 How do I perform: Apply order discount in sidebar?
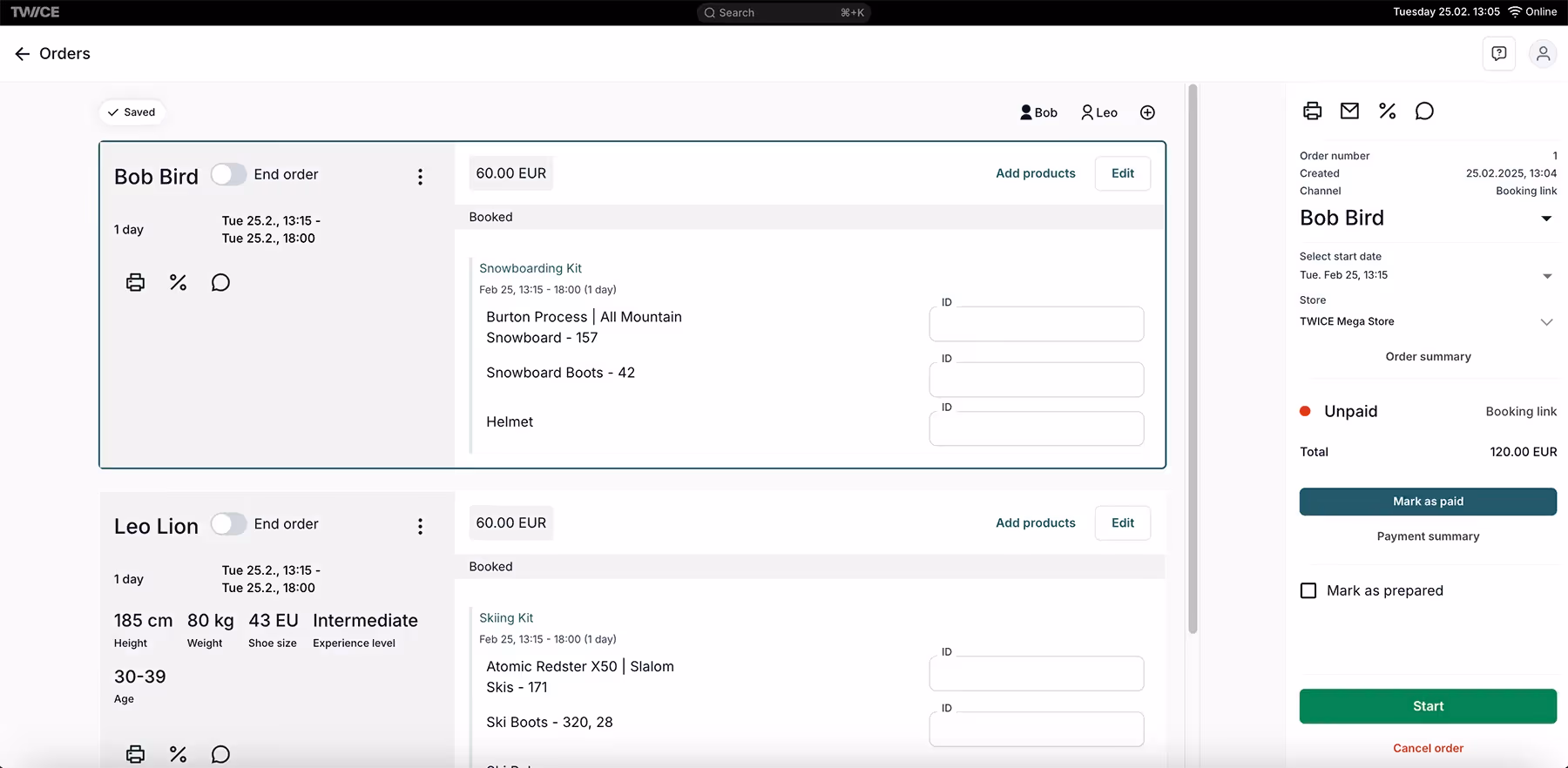tap(1387, 111)
